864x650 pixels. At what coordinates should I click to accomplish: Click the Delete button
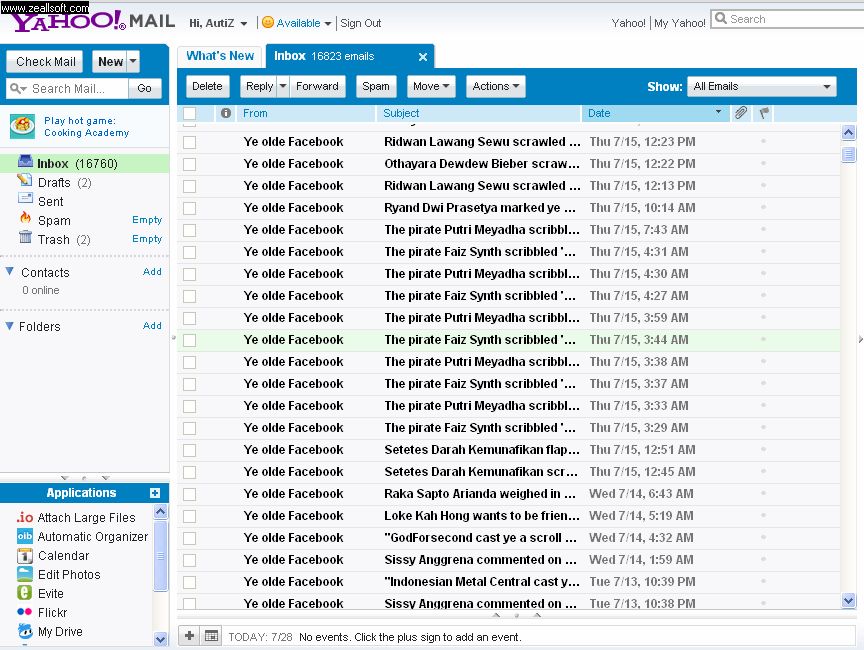click(207, 86)
